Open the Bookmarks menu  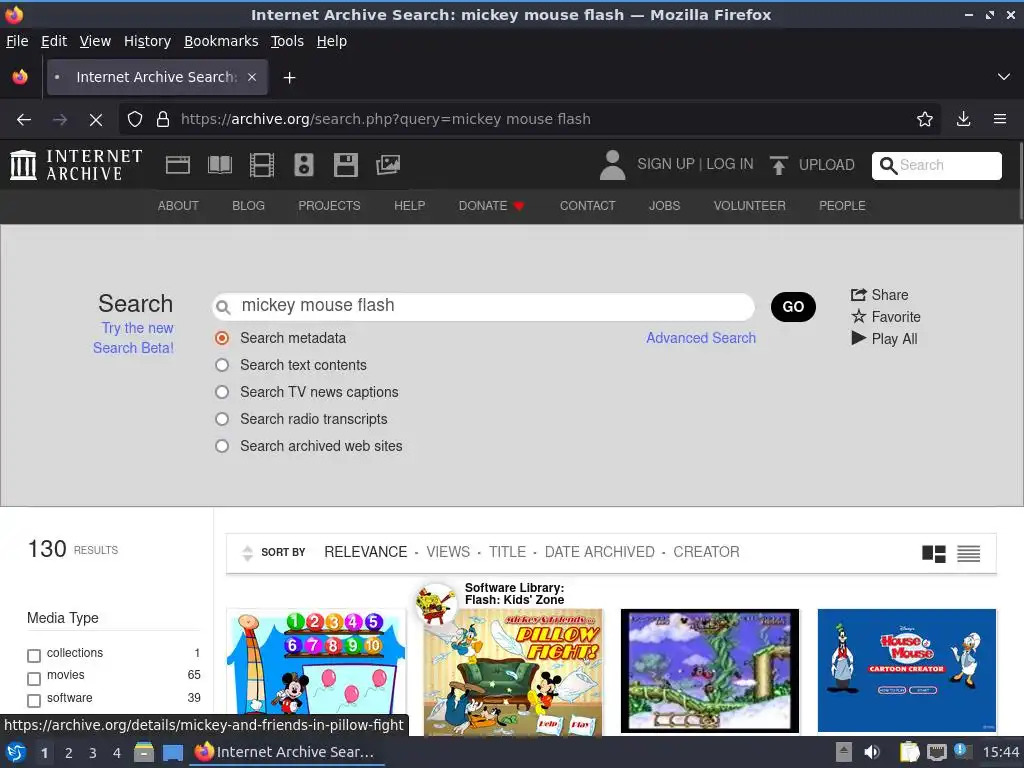[x=221, y=41]
